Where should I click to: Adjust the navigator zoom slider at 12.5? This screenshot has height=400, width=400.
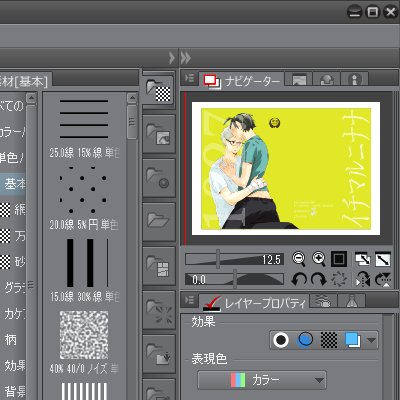point(234,259)
